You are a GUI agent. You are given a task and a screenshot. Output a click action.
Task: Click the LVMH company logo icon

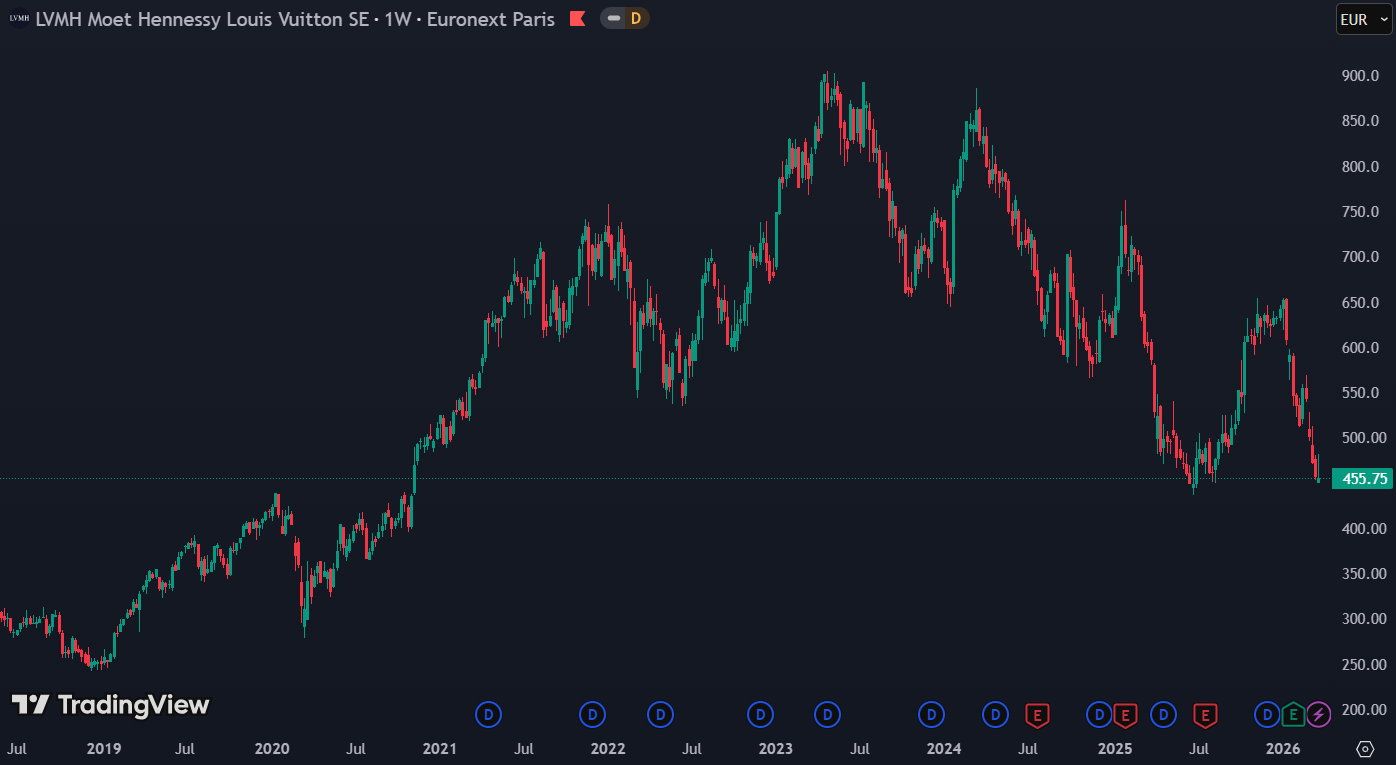point(19,18)
